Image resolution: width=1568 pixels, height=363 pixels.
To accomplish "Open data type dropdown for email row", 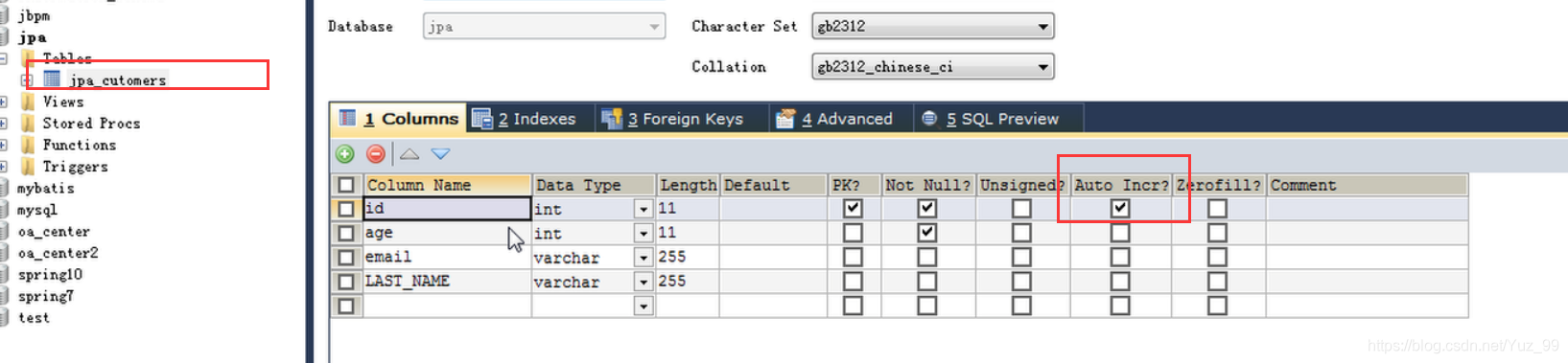I will [644, 258].
